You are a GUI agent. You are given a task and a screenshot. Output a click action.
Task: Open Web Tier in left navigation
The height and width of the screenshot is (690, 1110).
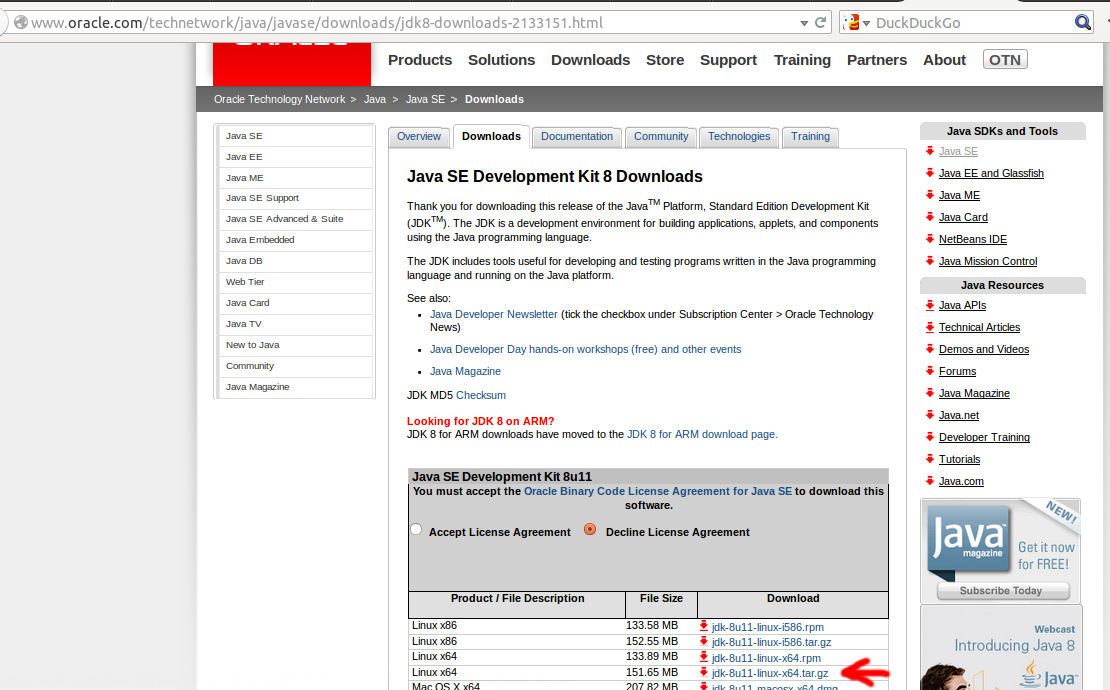[296, 282]
